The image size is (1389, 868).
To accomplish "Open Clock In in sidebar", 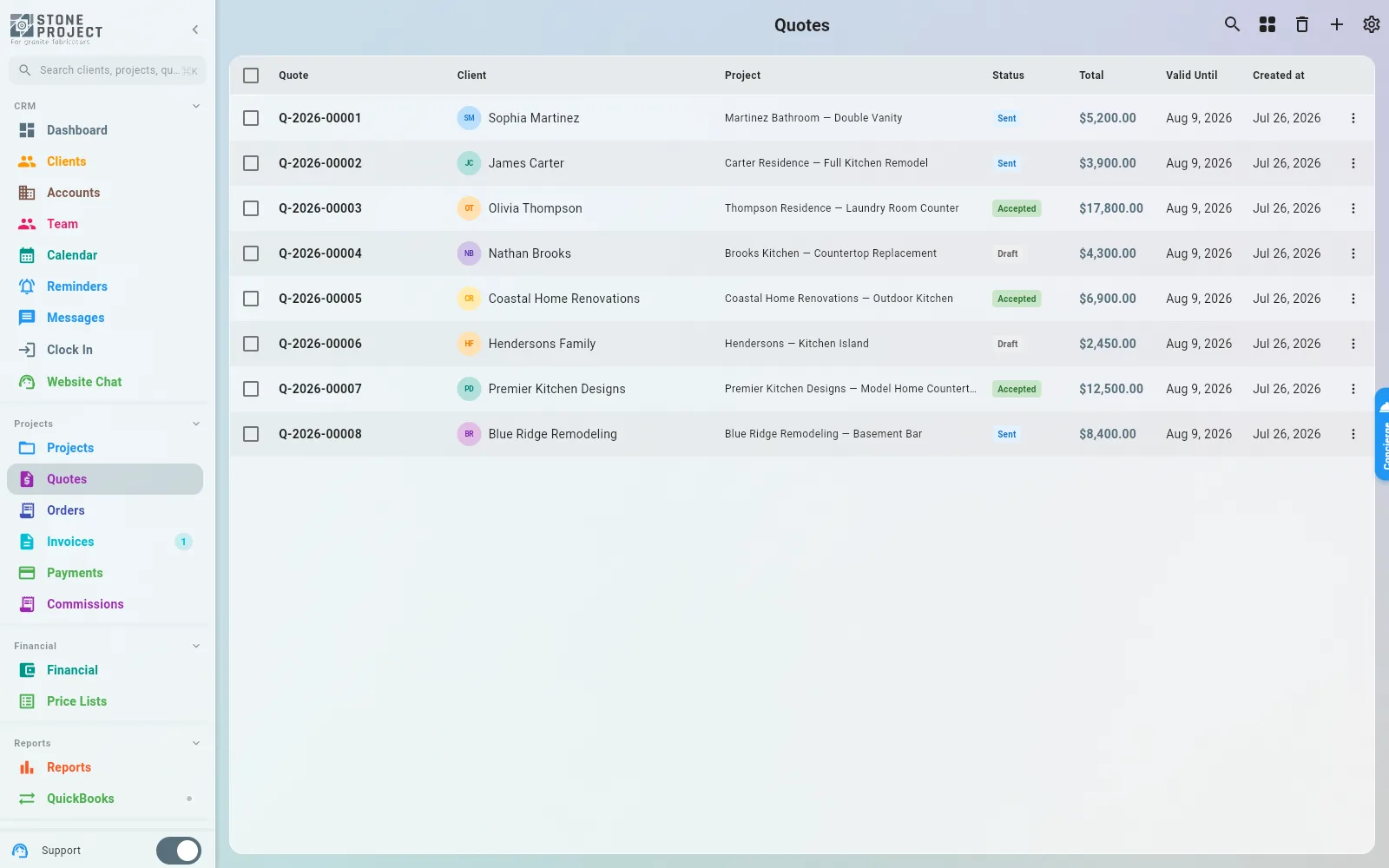I will click(x=105, y=350).
